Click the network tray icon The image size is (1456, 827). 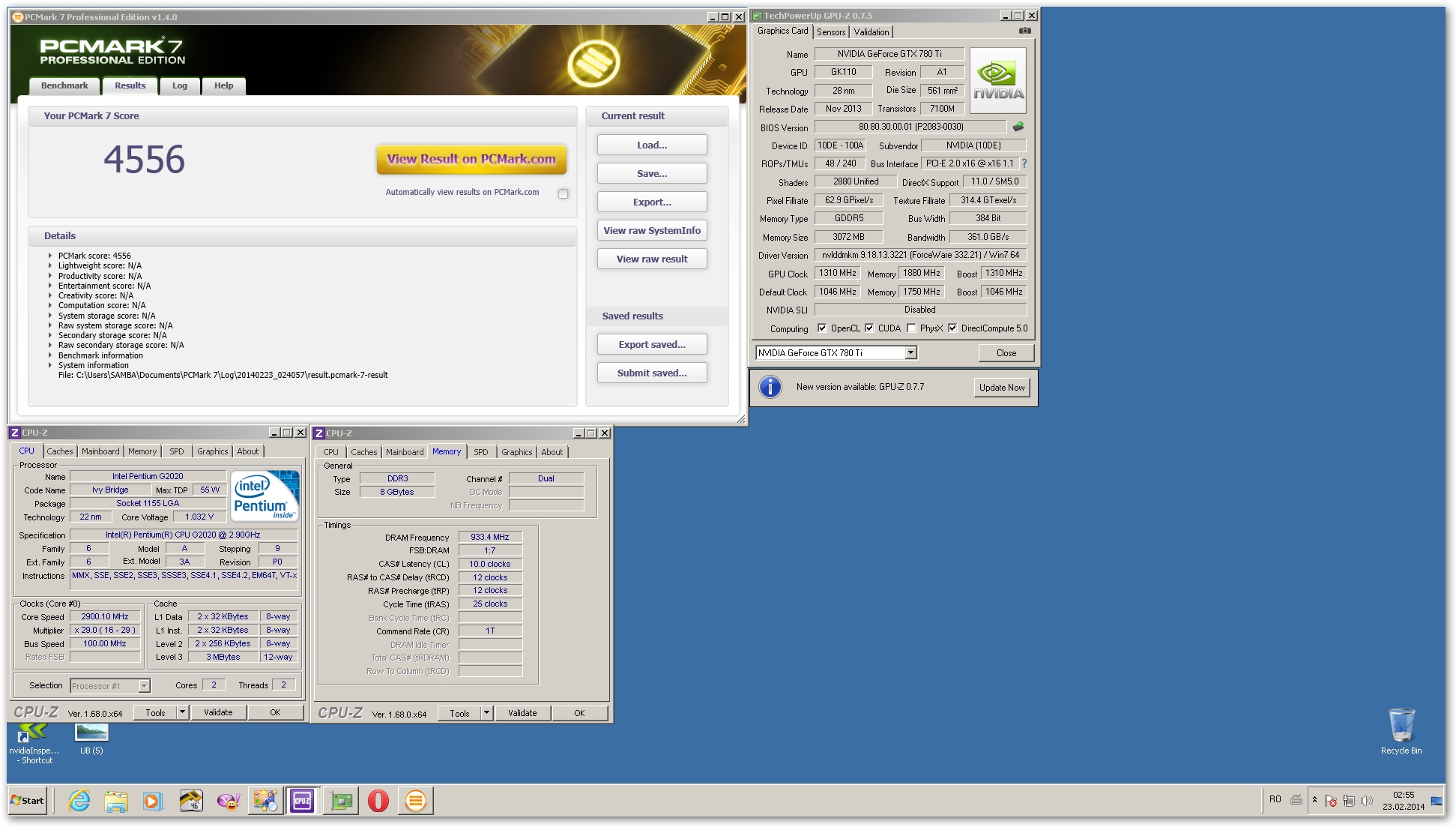pyautogui.click(x=1349, y=801)
